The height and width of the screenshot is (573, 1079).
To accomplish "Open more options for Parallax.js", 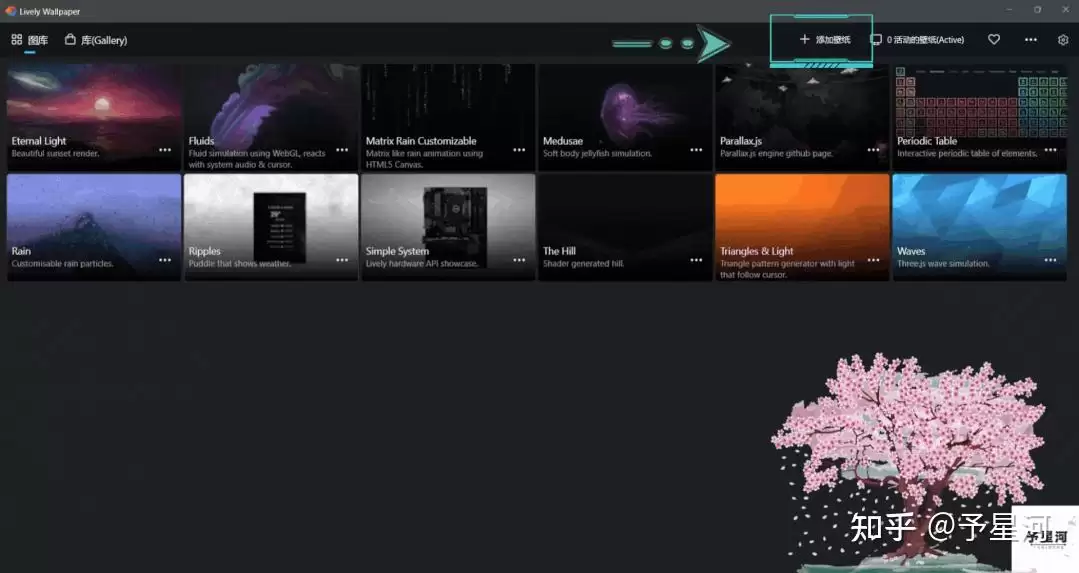I will click(873, 150).
